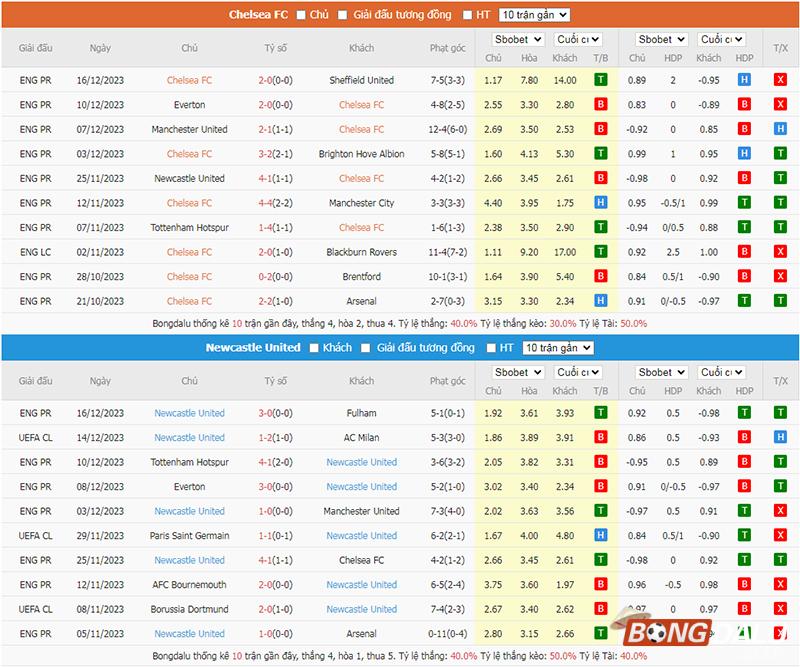Image resolution: width=800 pixels, height=667 pixels.
Task: Tick the Chủ checkbox beside Chelsea FC
Action: tap(299, 15)
